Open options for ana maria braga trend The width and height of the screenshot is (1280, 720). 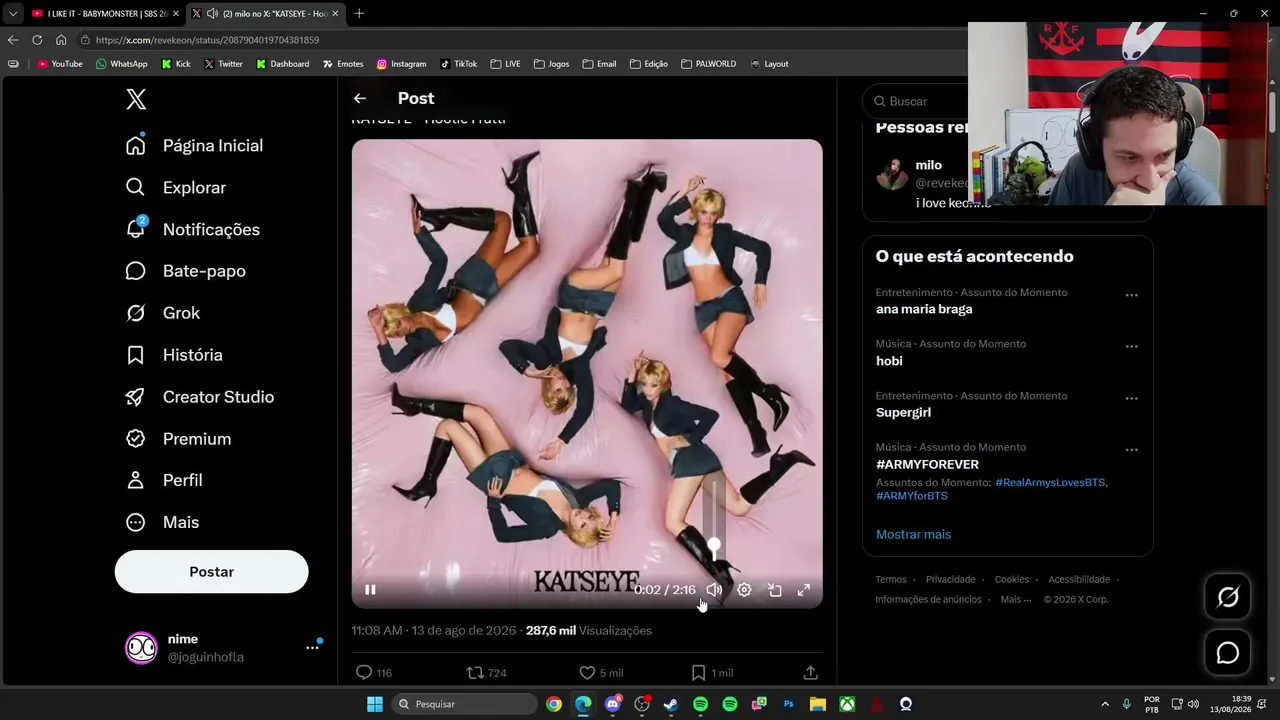[1131, 295]
